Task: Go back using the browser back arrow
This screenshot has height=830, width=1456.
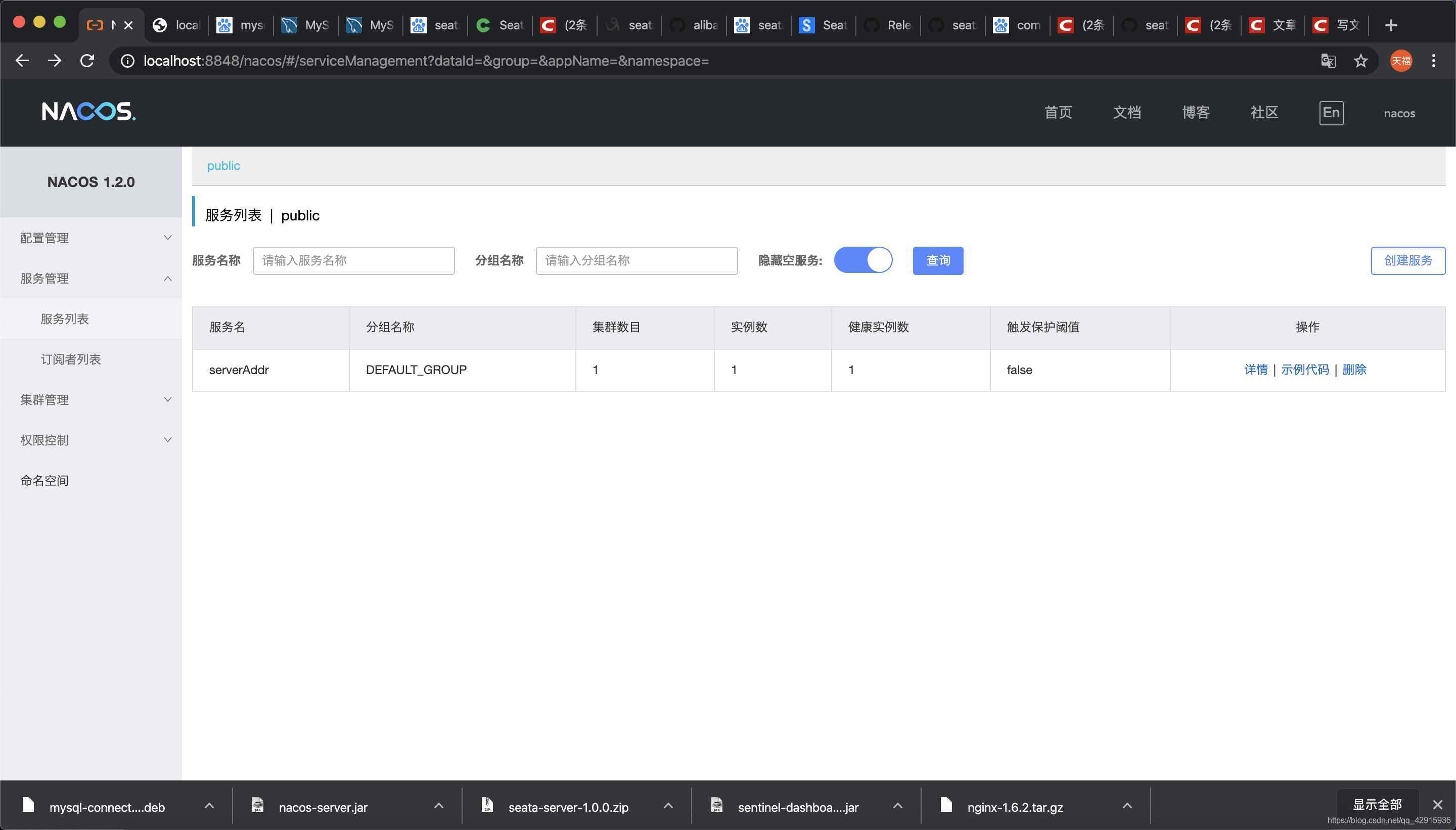Action: (22, 61)
